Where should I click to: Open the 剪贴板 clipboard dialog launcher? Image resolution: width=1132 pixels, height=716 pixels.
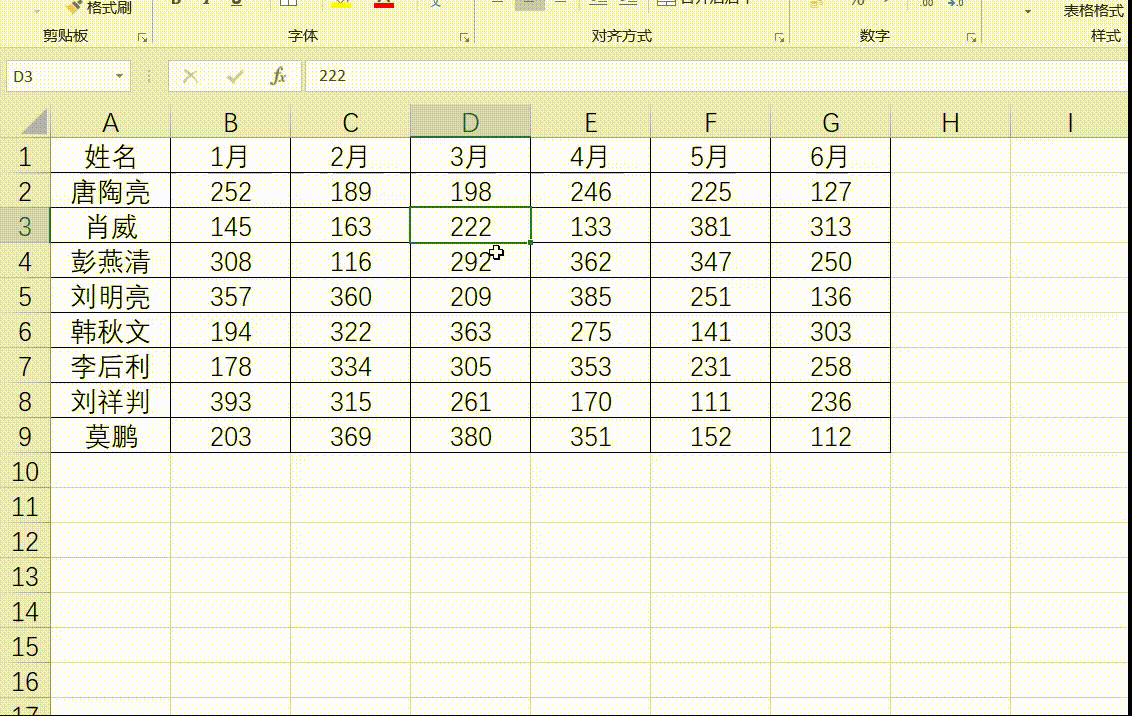[x=142, y=38]
